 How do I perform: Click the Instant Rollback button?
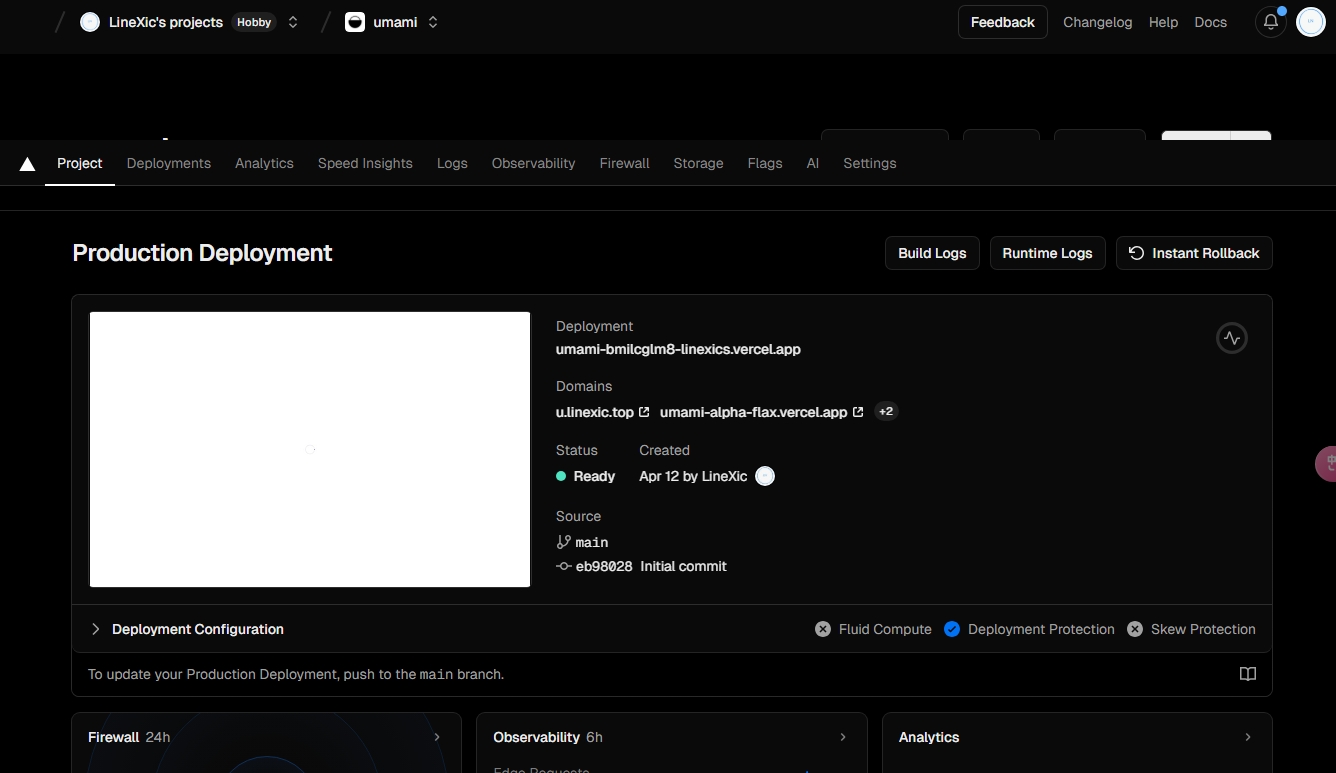tap(1194, 253)
